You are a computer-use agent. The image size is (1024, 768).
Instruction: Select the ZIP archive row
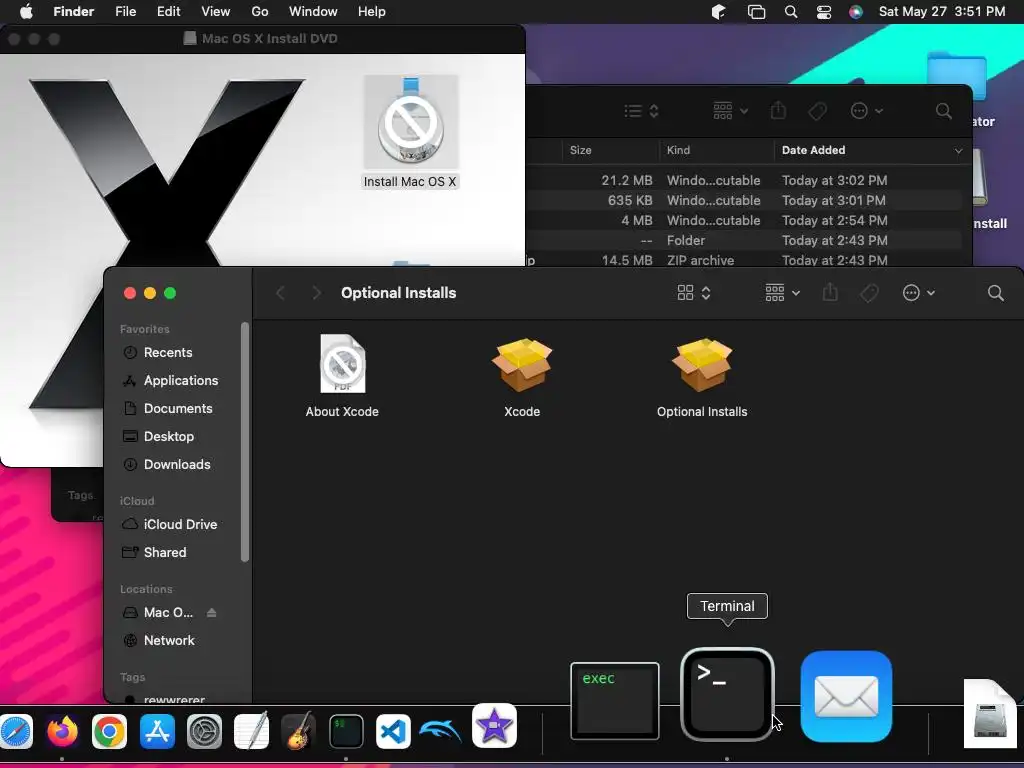[x=744, y=261]
